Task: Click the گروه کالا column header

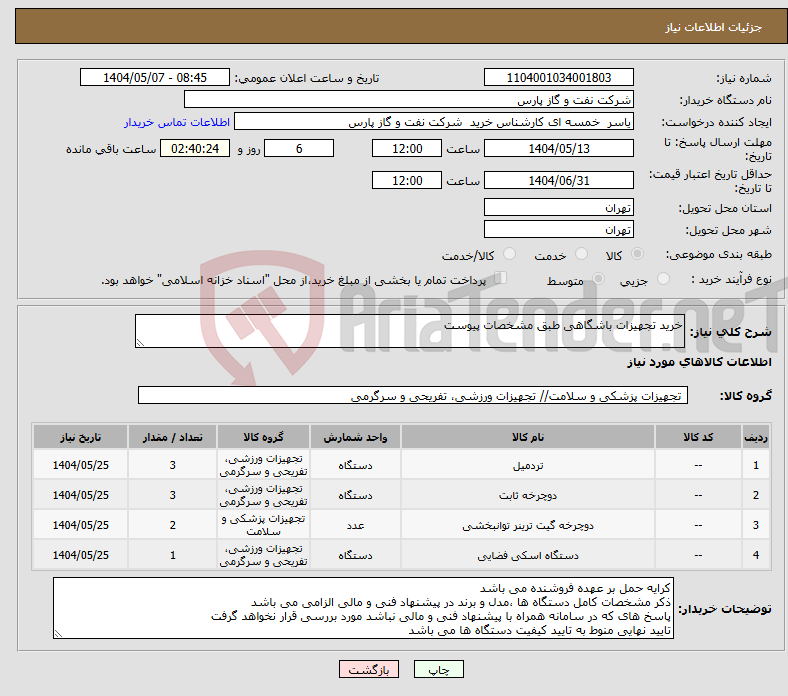Action: pos(263,437)
